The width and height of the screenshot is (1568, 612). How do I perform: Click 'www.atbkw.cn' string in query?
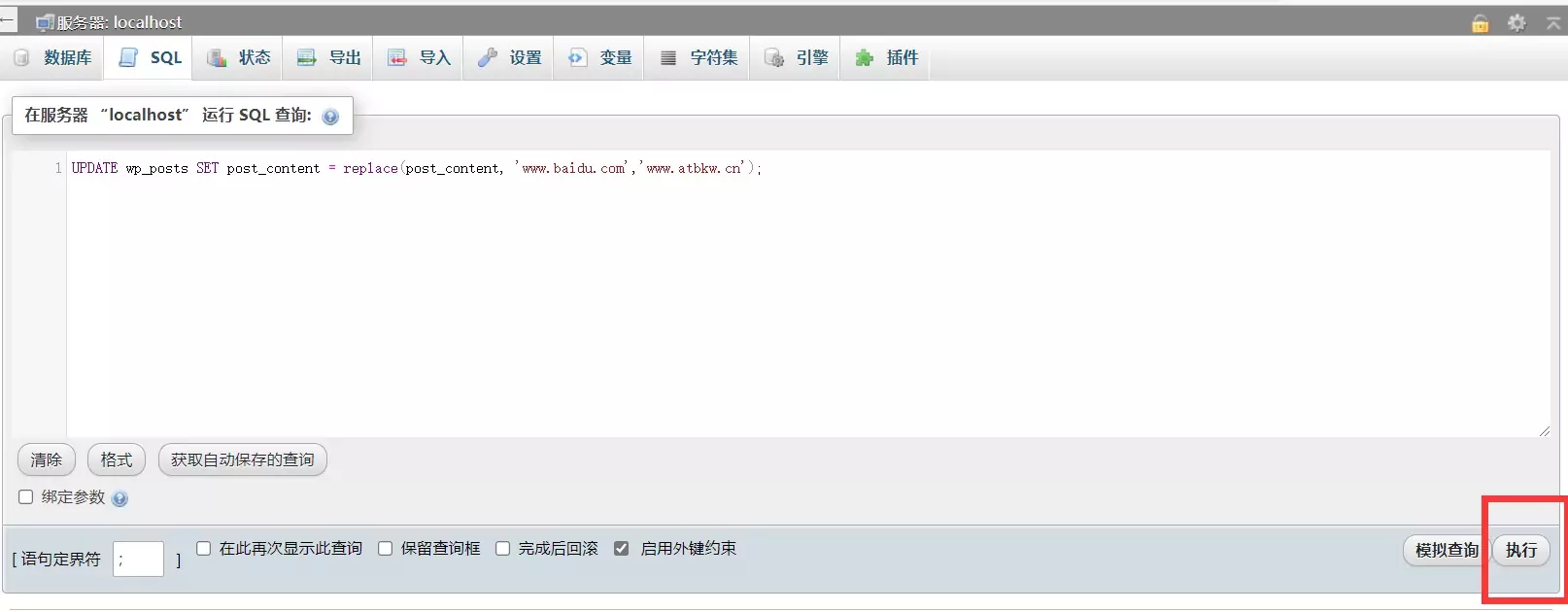click(693, 168)
